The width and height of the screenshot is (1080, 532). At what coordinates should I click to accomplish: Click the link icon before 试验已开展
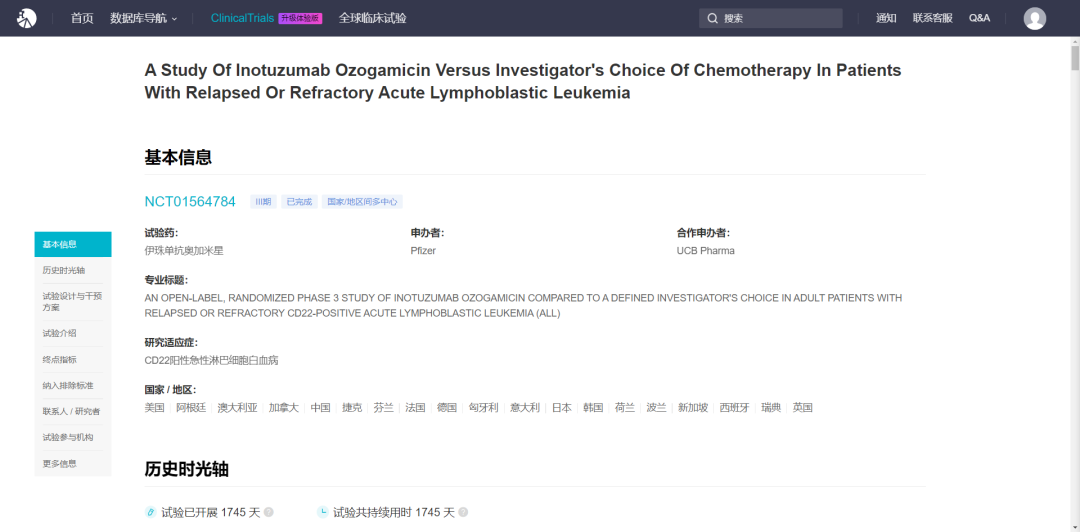[x=150, y=512]
